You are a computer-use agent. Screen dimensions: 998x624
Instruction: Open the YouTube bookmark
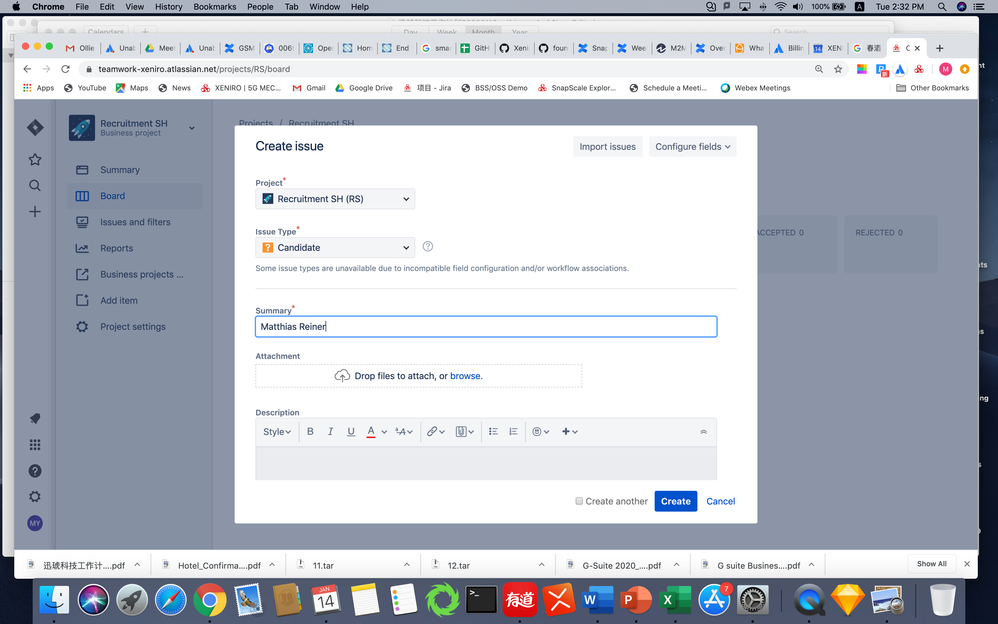(85, 88)
